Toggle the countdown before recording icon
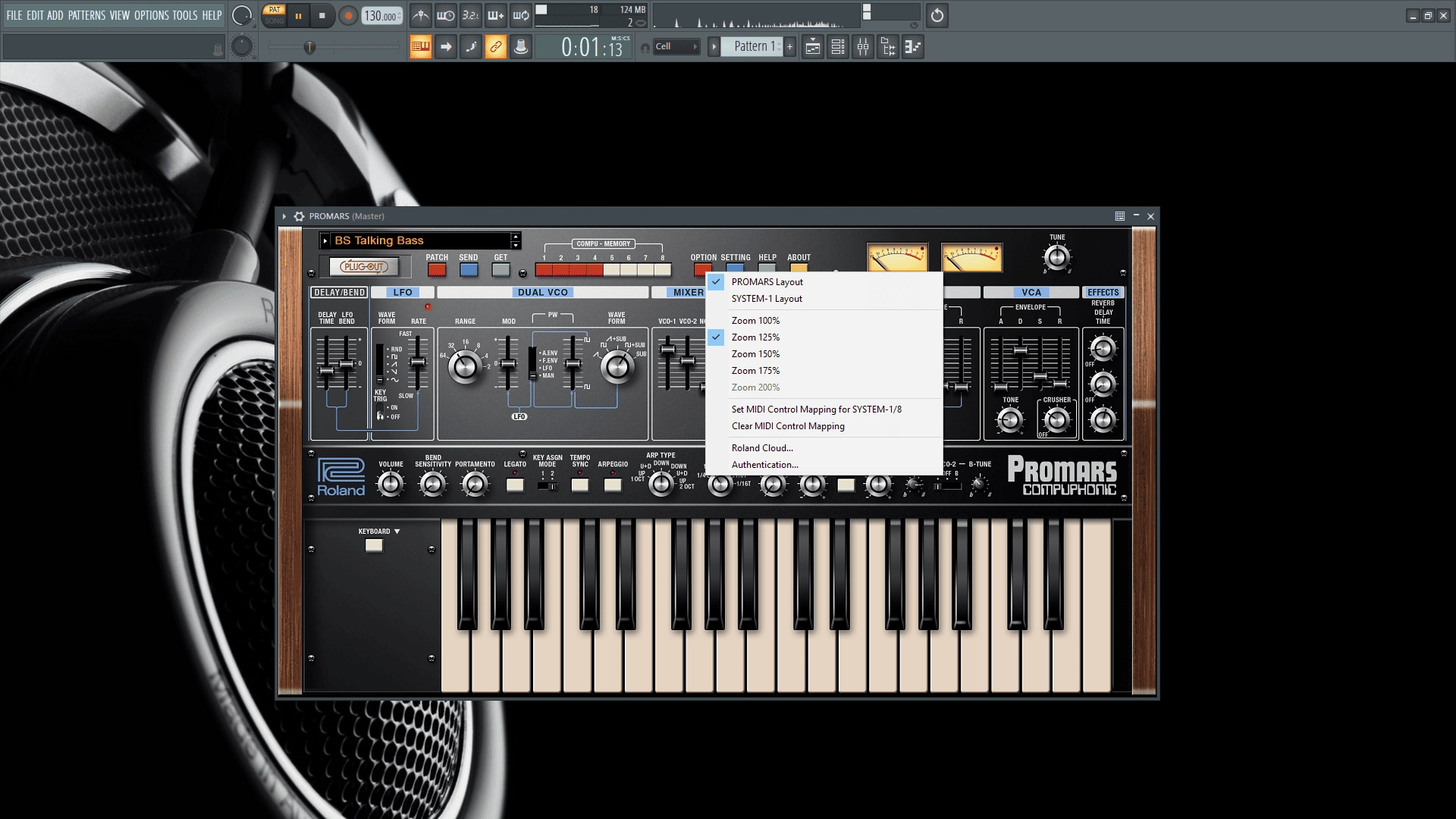This screenshot has height=819, width=1456. point(471,15)
